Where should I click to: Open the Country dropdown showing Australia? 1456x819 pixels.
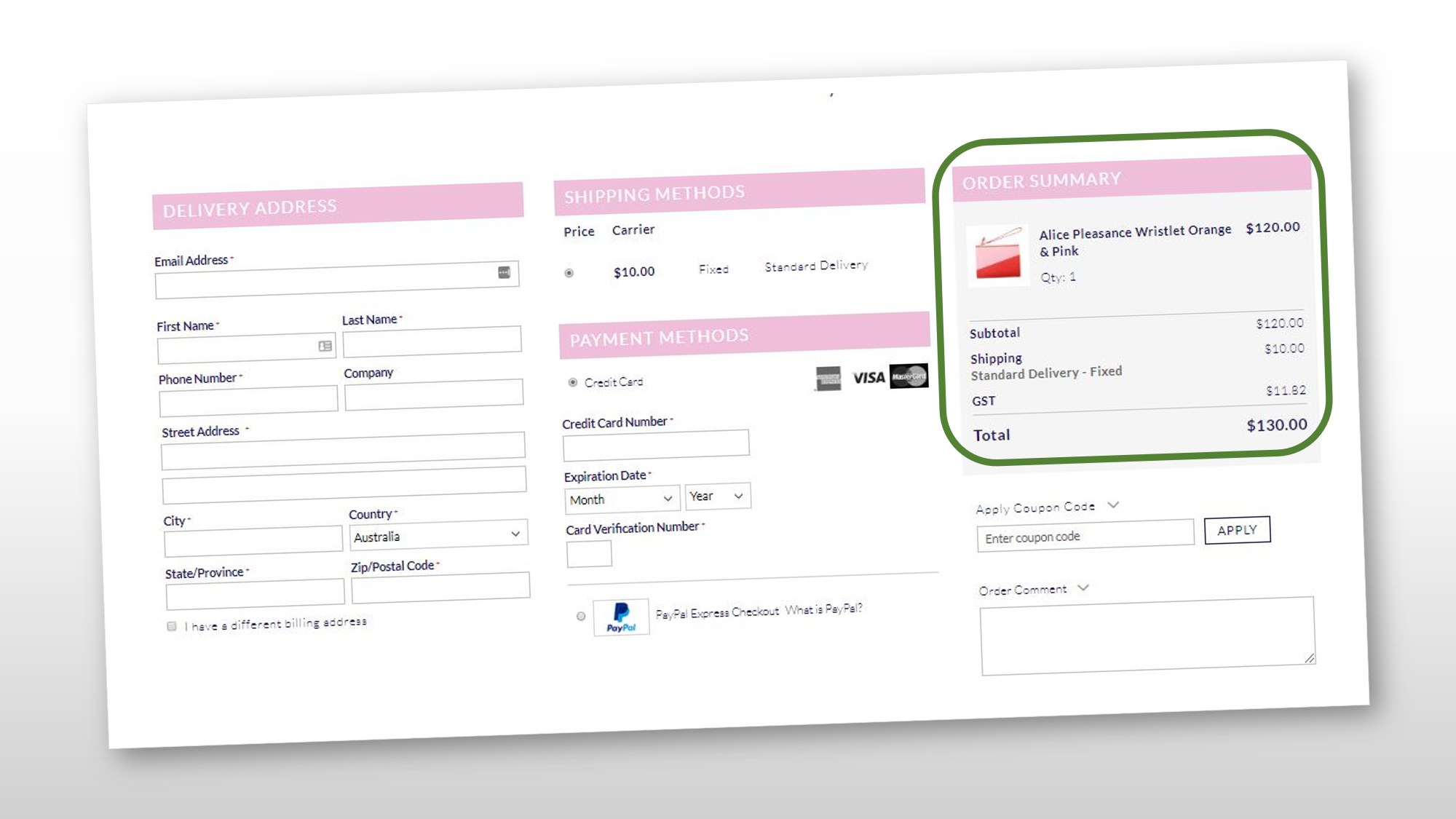coord(438,535)
